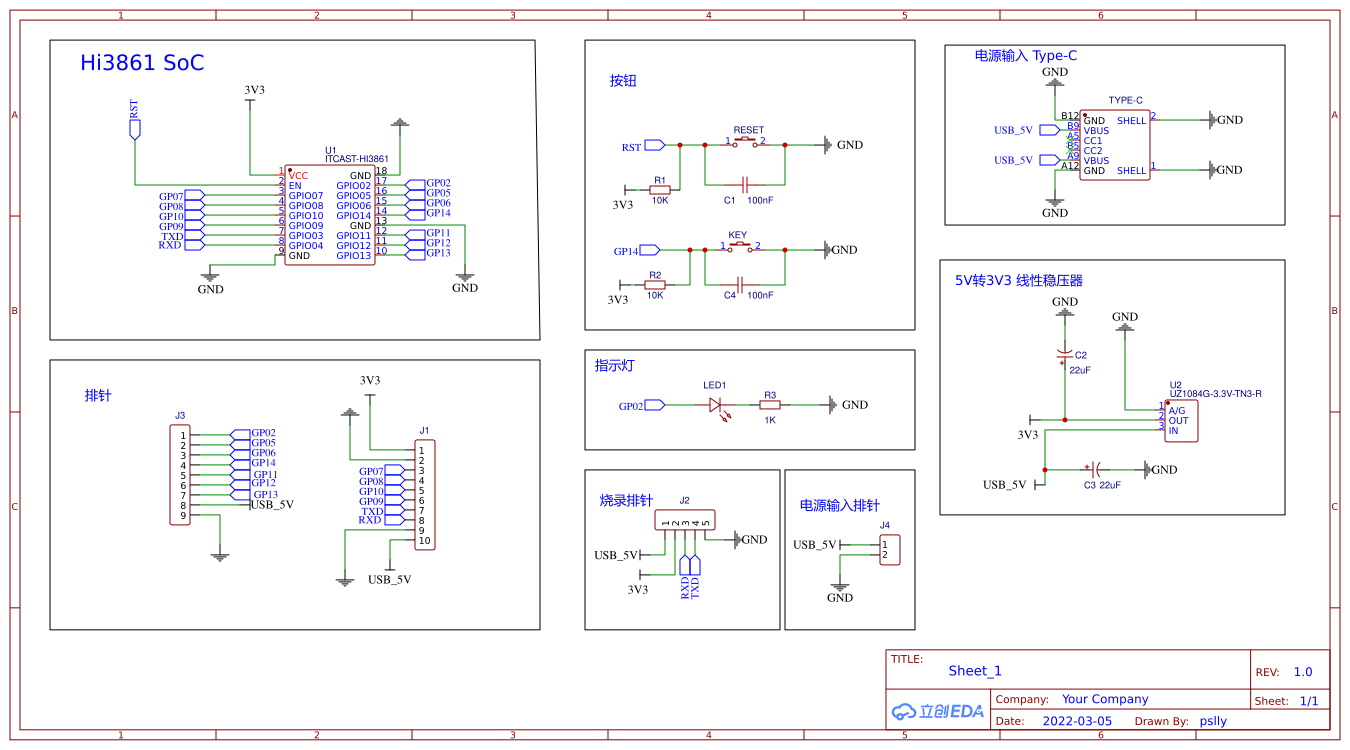Click the RST net port beside the RESET button
1350x750 pixels.
643,145
